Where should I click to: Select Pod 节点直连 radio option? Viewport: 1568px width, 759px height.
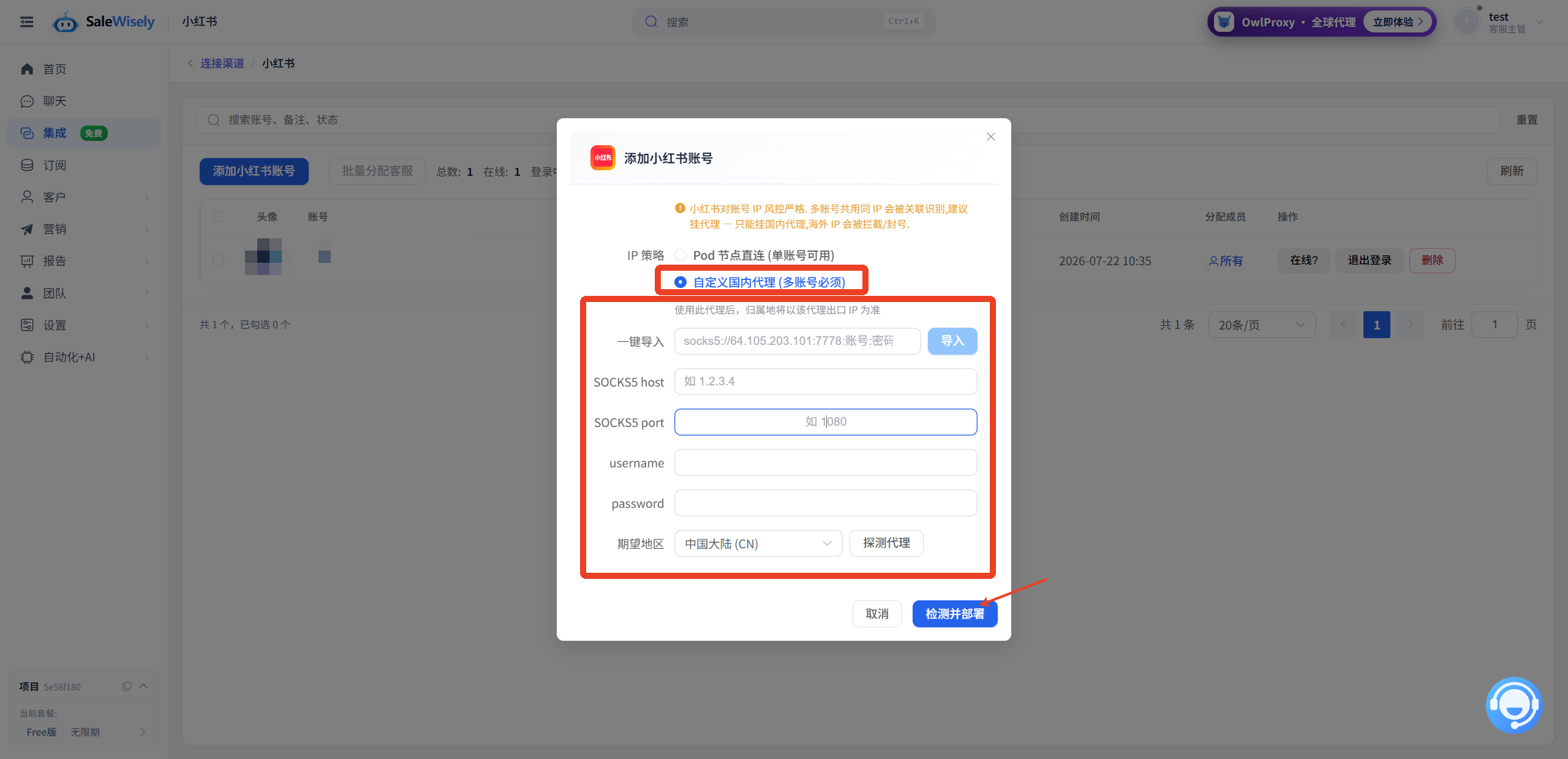(x=680, y=255)
